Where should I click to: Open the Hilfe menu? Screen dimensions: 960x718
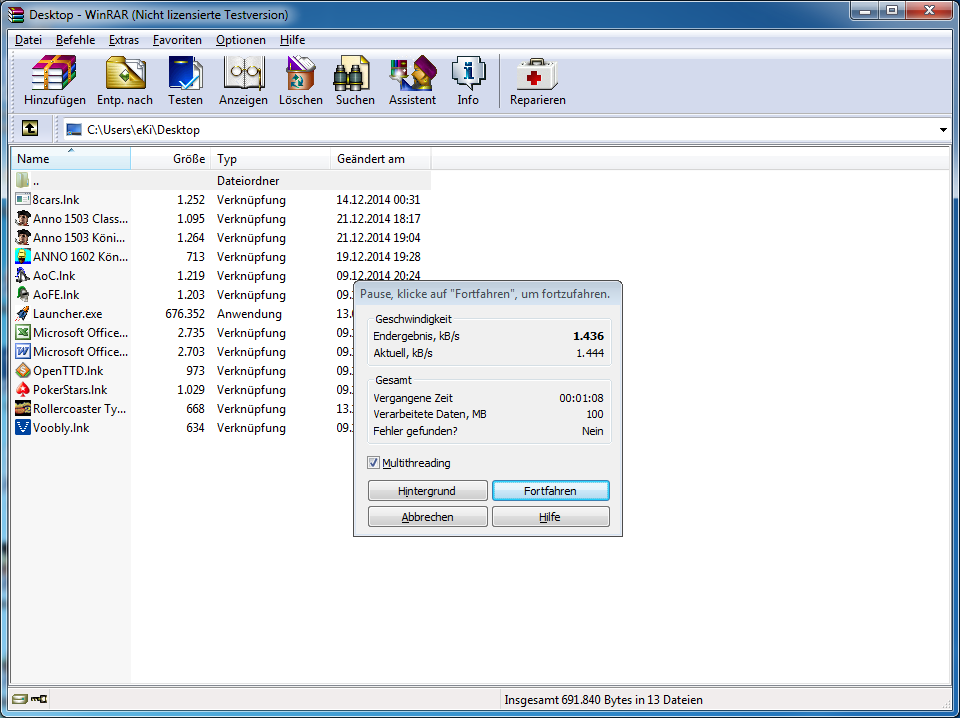(292, 40)
